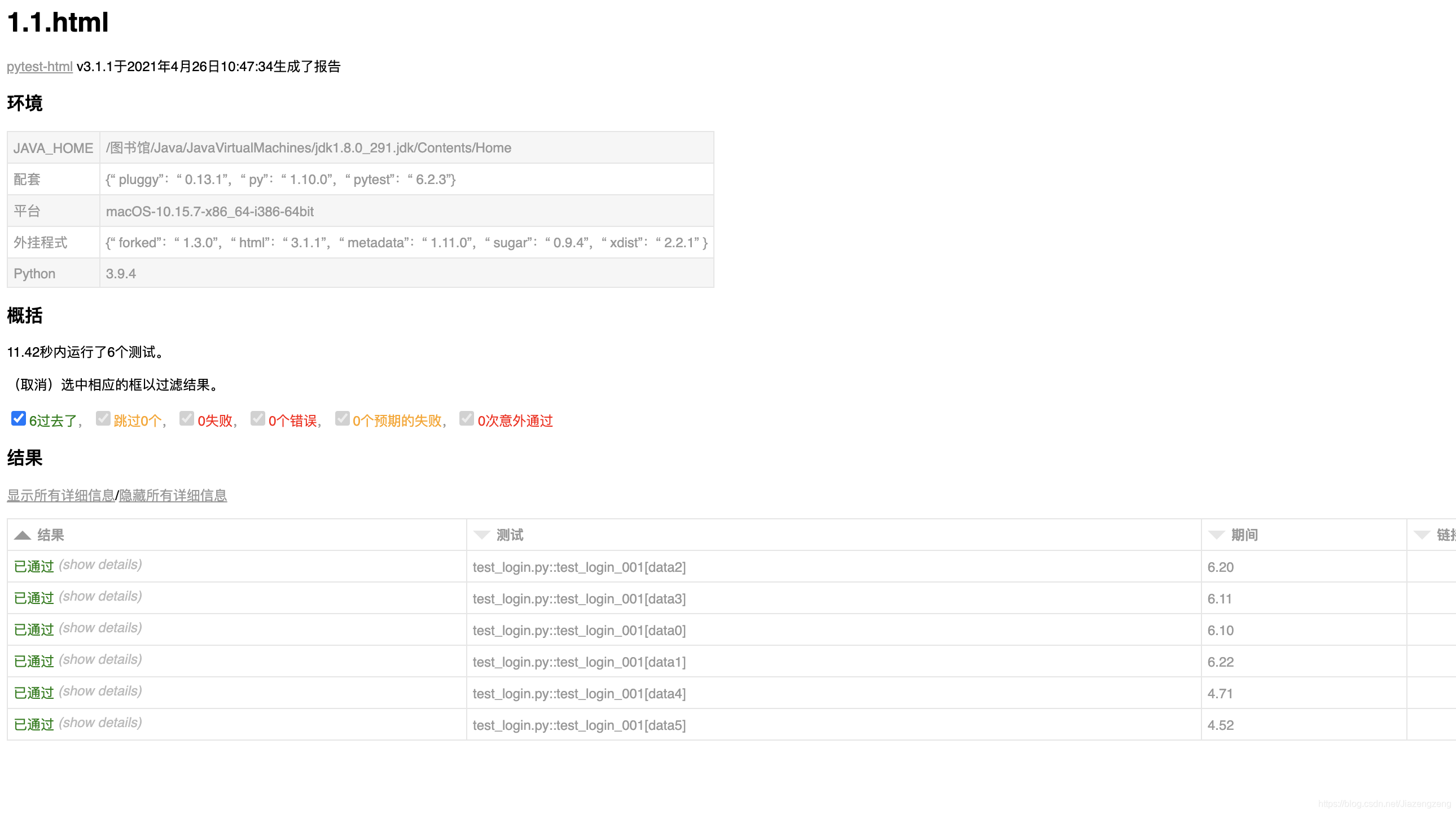Image resolution: width=1456 pixels, height=814 pixels.
Task: Toggle the 6过去了 passed checkbox
Action: point(18,418)
